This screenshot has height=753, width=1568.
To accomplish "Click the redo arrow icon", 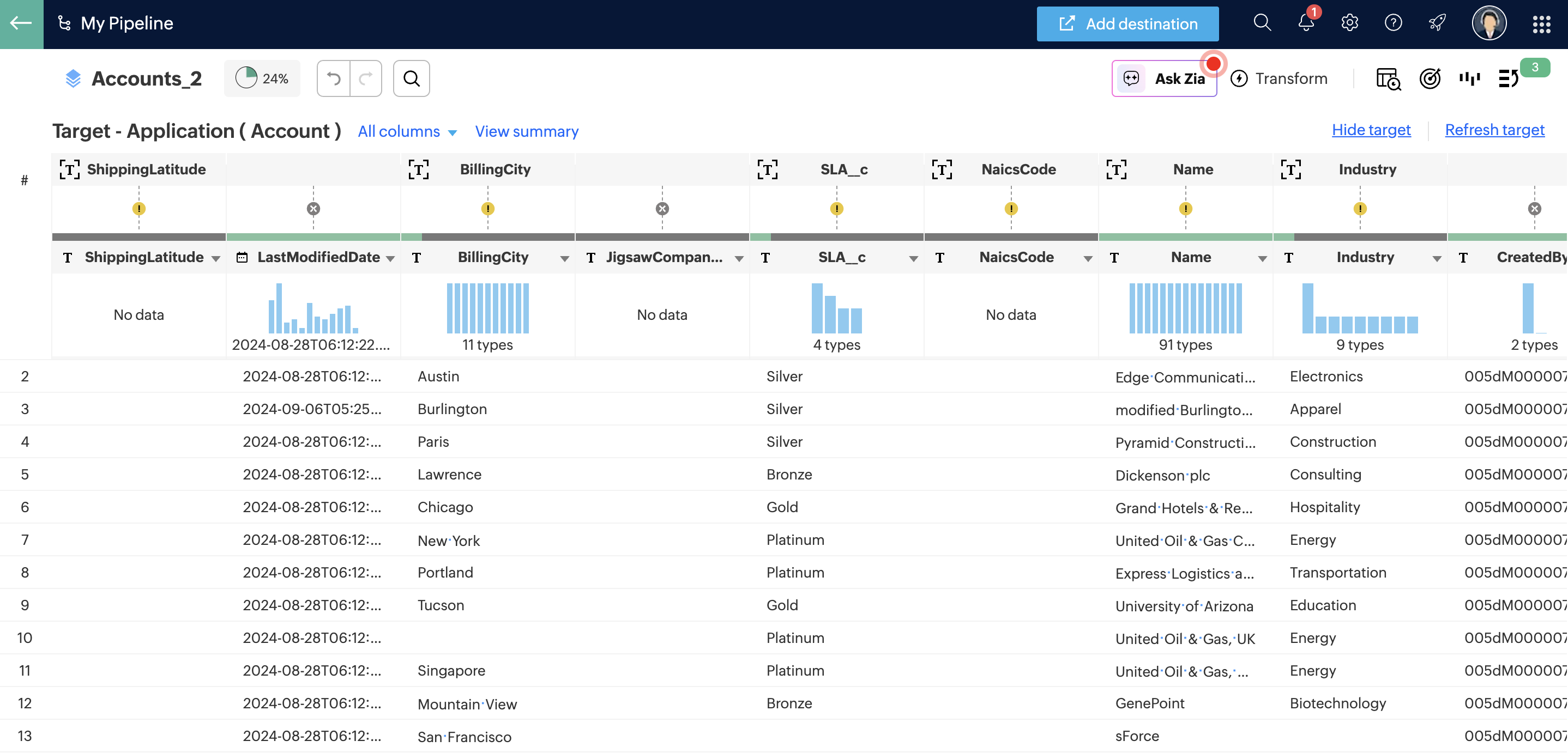I will (366, 78).
